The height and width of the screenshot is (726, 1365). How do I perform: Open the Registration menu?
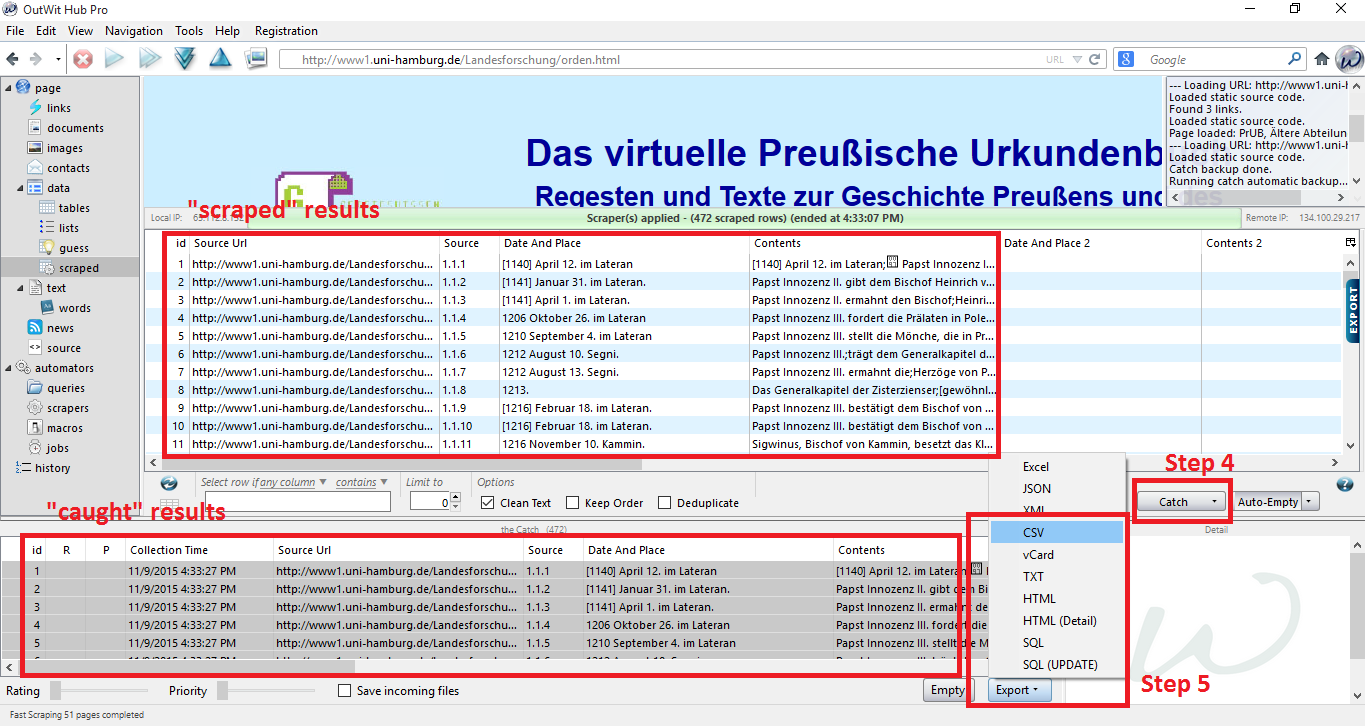pyautogui.click(x=286, y=31)
